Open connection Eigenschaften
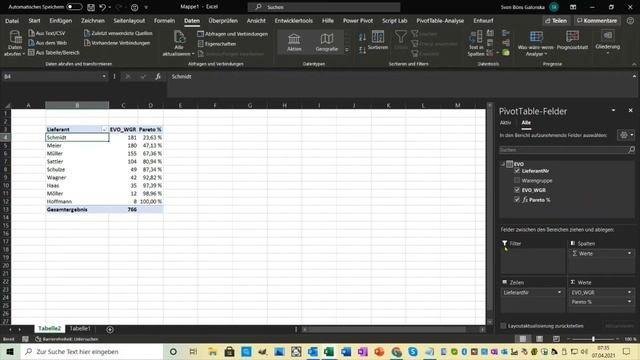Viewport: 640px width, 360px height. pyautogui.click(x=217, y=44)
